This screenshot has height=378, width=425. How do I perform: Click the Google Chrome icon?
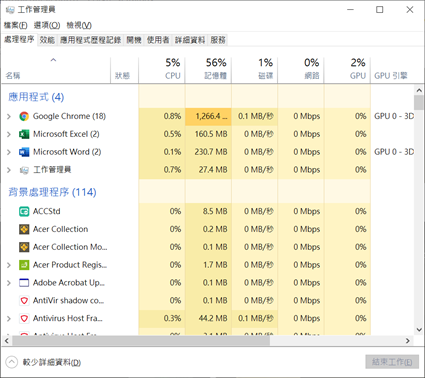(24, 116)
